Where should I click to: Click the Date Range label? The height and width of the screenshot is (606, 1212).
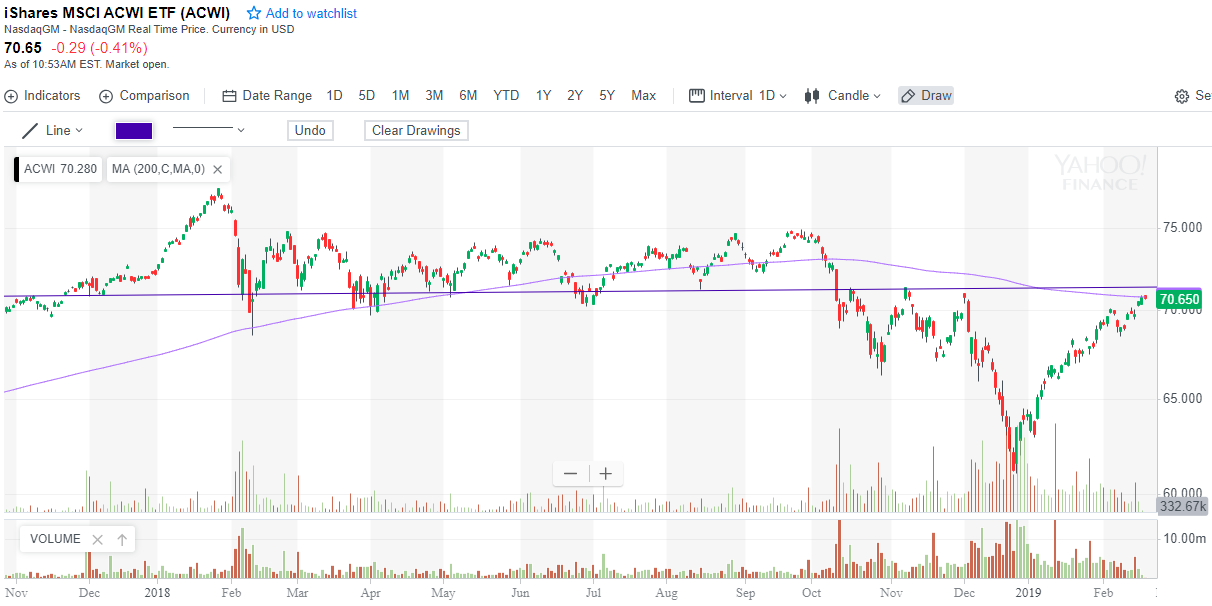(x=277, y=96)
